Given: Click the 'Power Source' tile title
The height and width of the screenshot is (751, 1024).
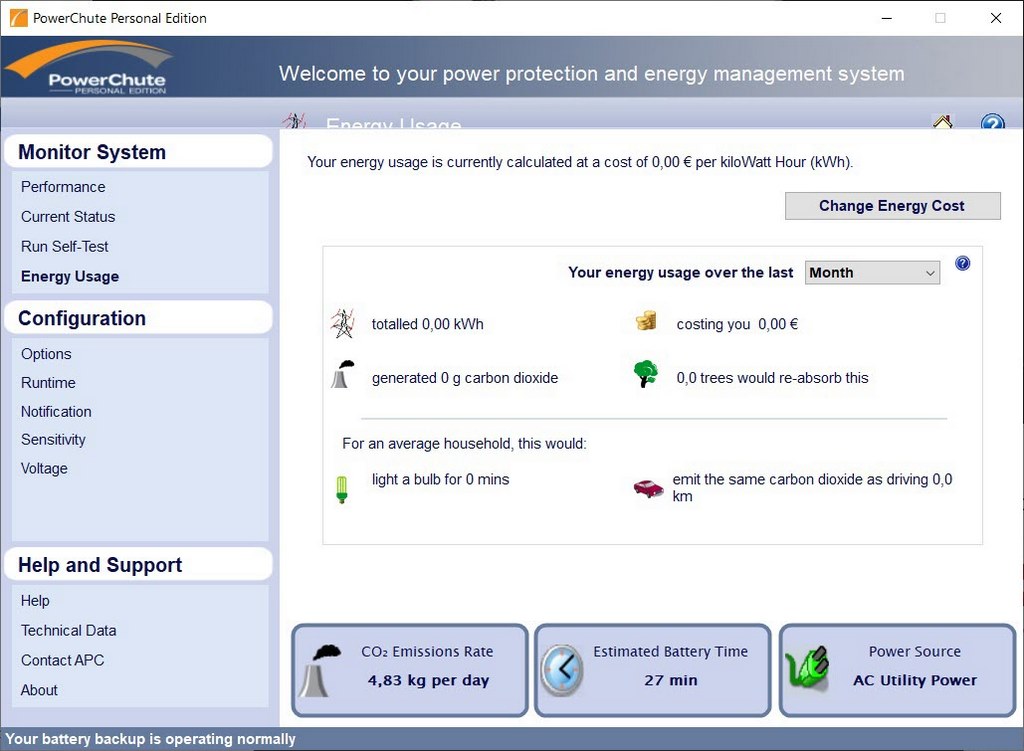Looking at the screenshot, I should [x=915, y=652].
